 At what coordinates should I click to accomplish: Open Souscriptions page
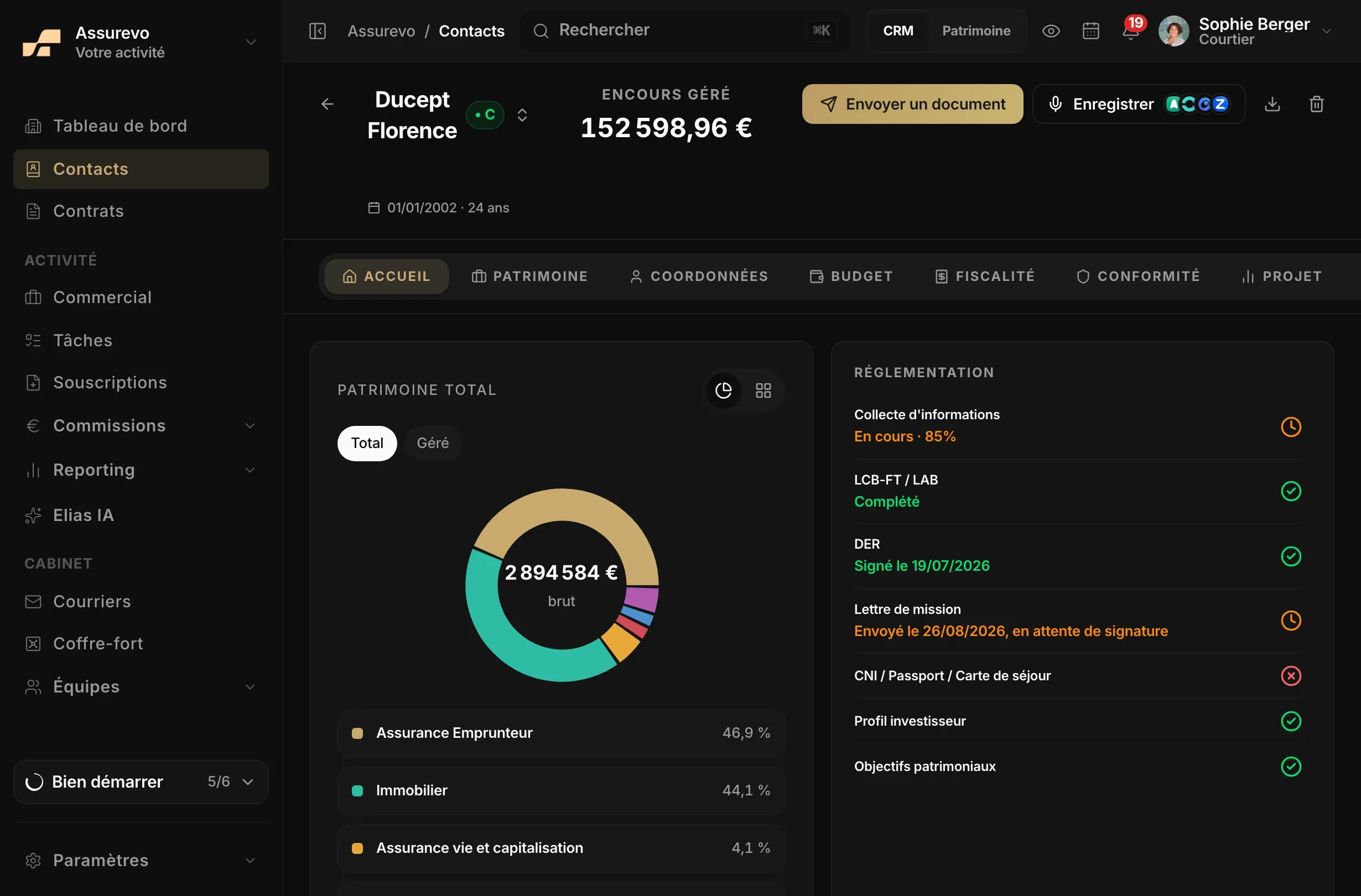click(x=141, y=383)
